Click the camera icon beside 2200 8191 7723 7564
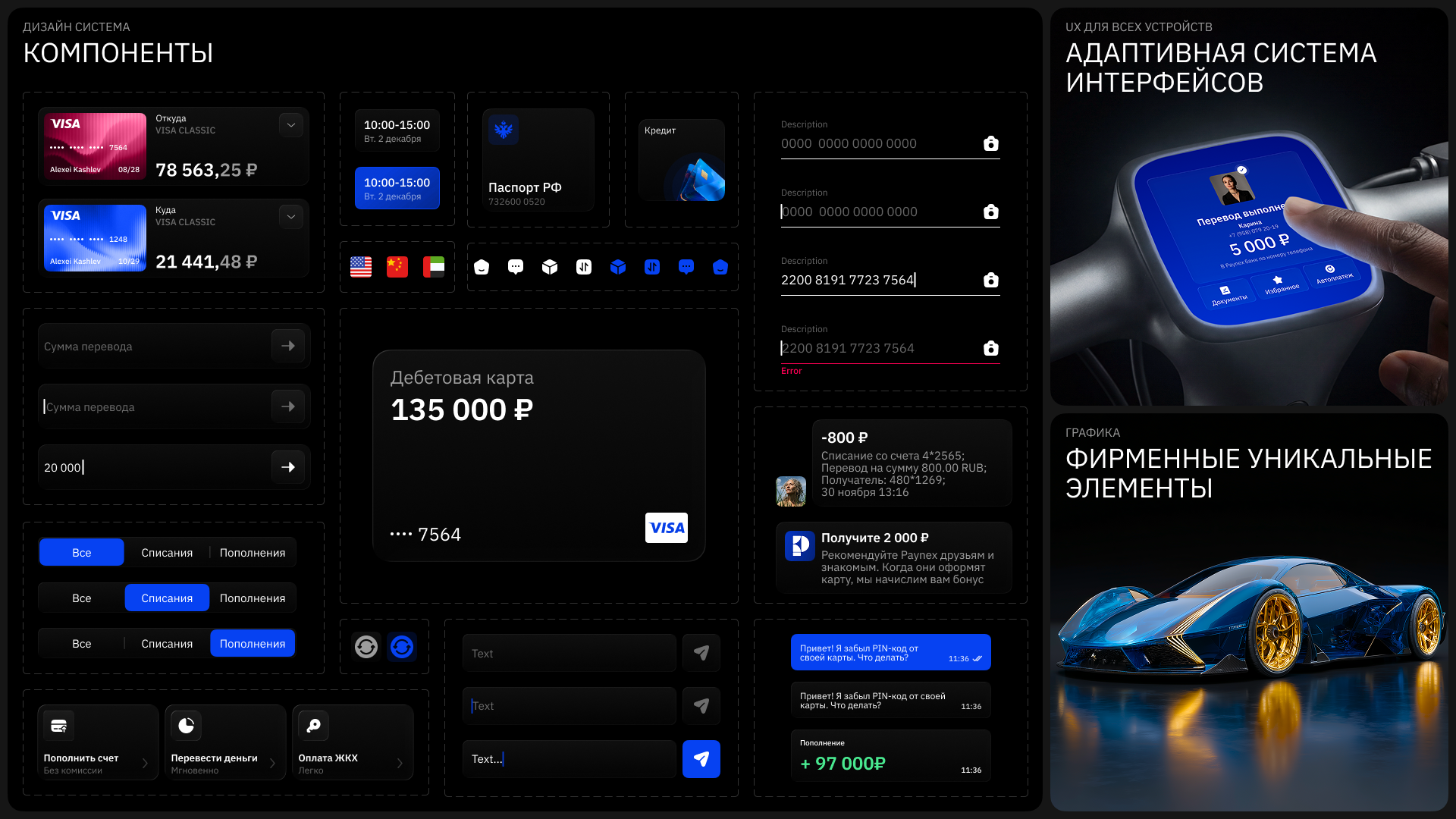 (x=990, y=280)
